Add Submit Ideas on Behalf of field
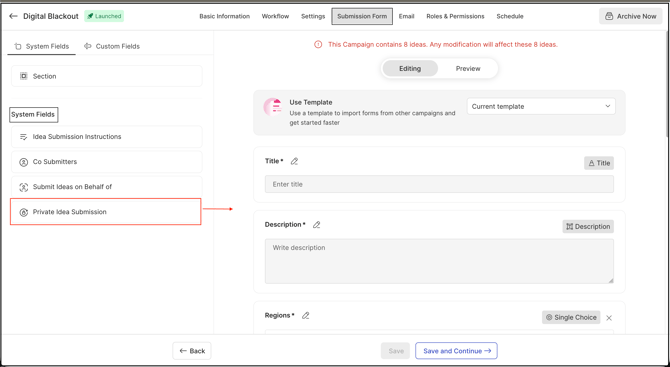Viewport: 670px width, 367px height. tap(106, 187)
